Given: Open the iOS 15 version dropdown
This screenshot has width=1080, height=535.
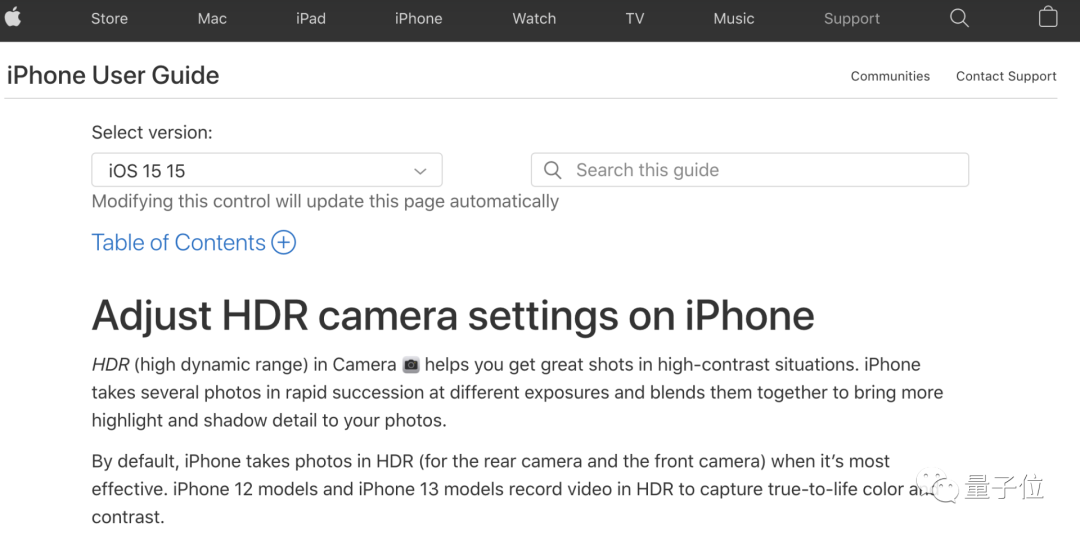Looking at the screenshot, I should coord(267,170).
